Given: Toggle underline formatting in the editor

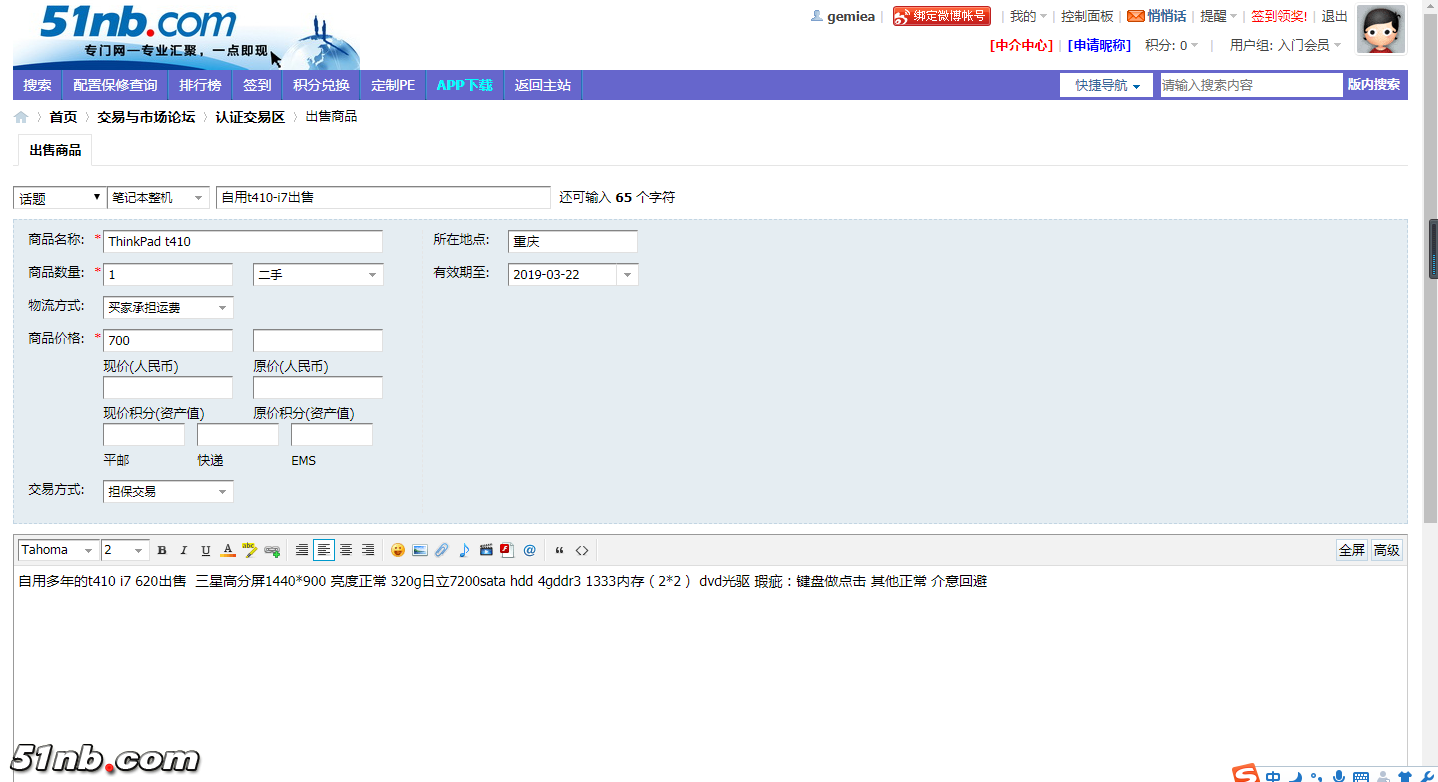Looking at the screenshot, I should (x=205, y=549).
